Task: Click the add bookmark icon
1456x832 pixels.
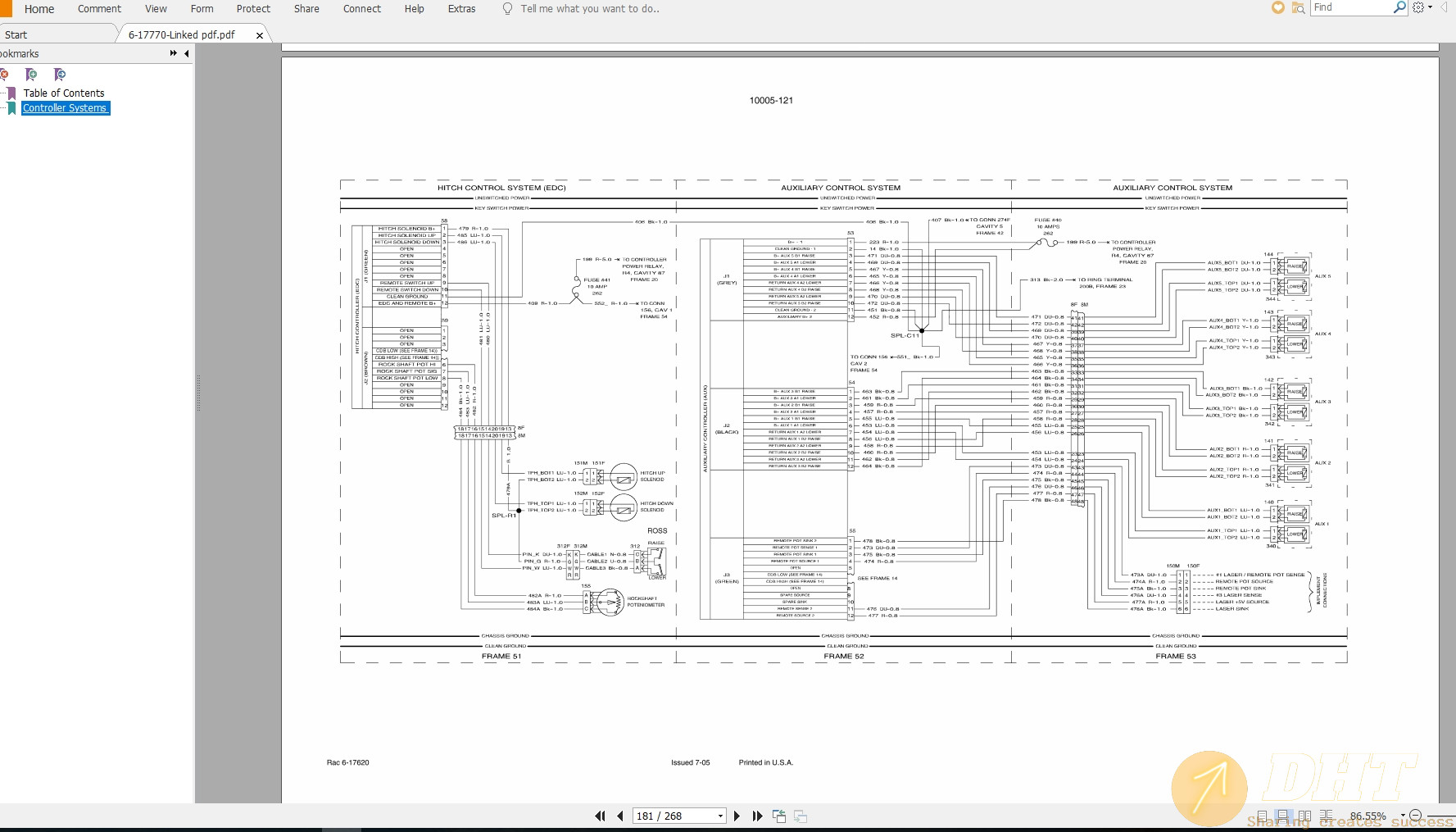Action: click(31, 75)
